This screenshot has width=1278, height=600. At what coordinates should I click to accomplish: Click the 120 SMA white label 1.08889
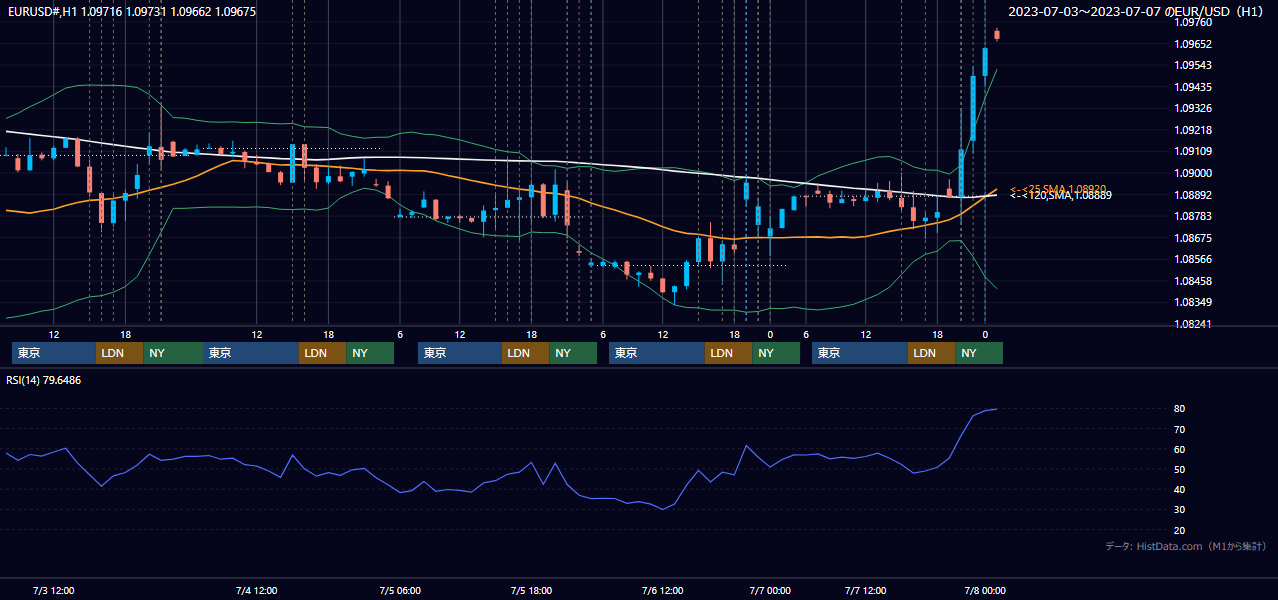tap(1061, 196)
